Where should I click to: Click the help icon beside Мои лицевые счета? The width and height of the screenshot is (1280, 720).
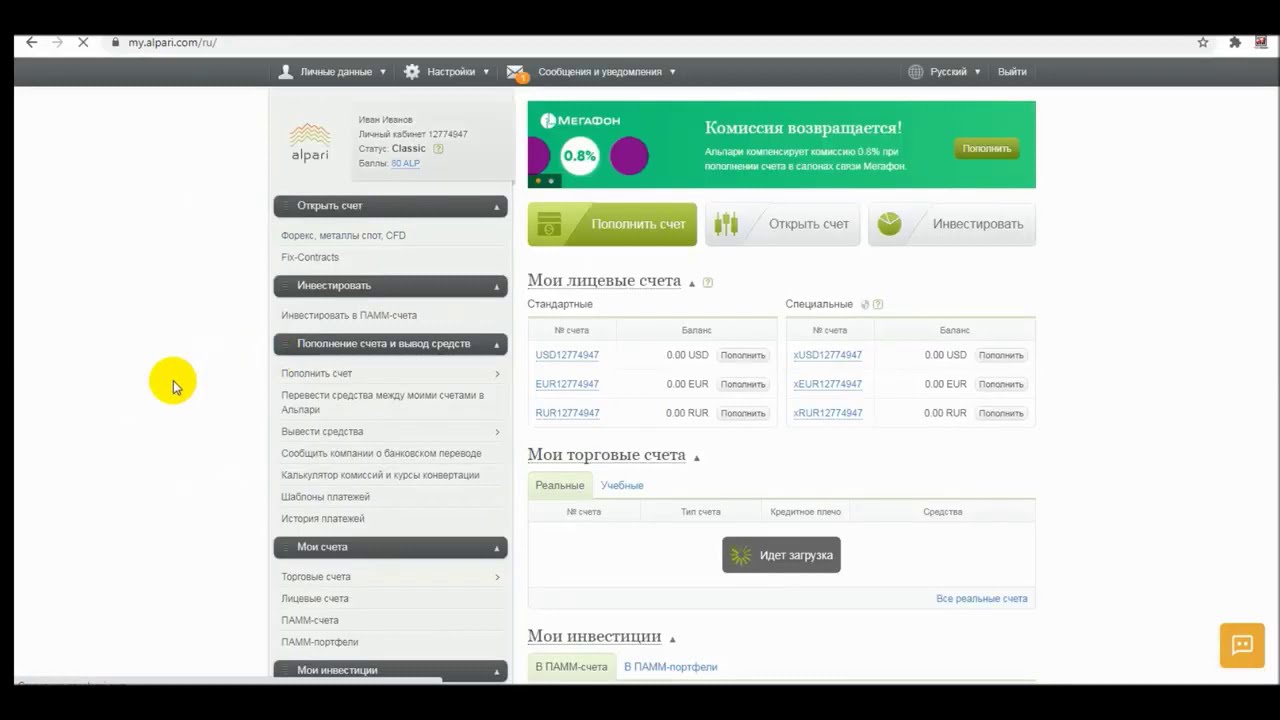708,282
